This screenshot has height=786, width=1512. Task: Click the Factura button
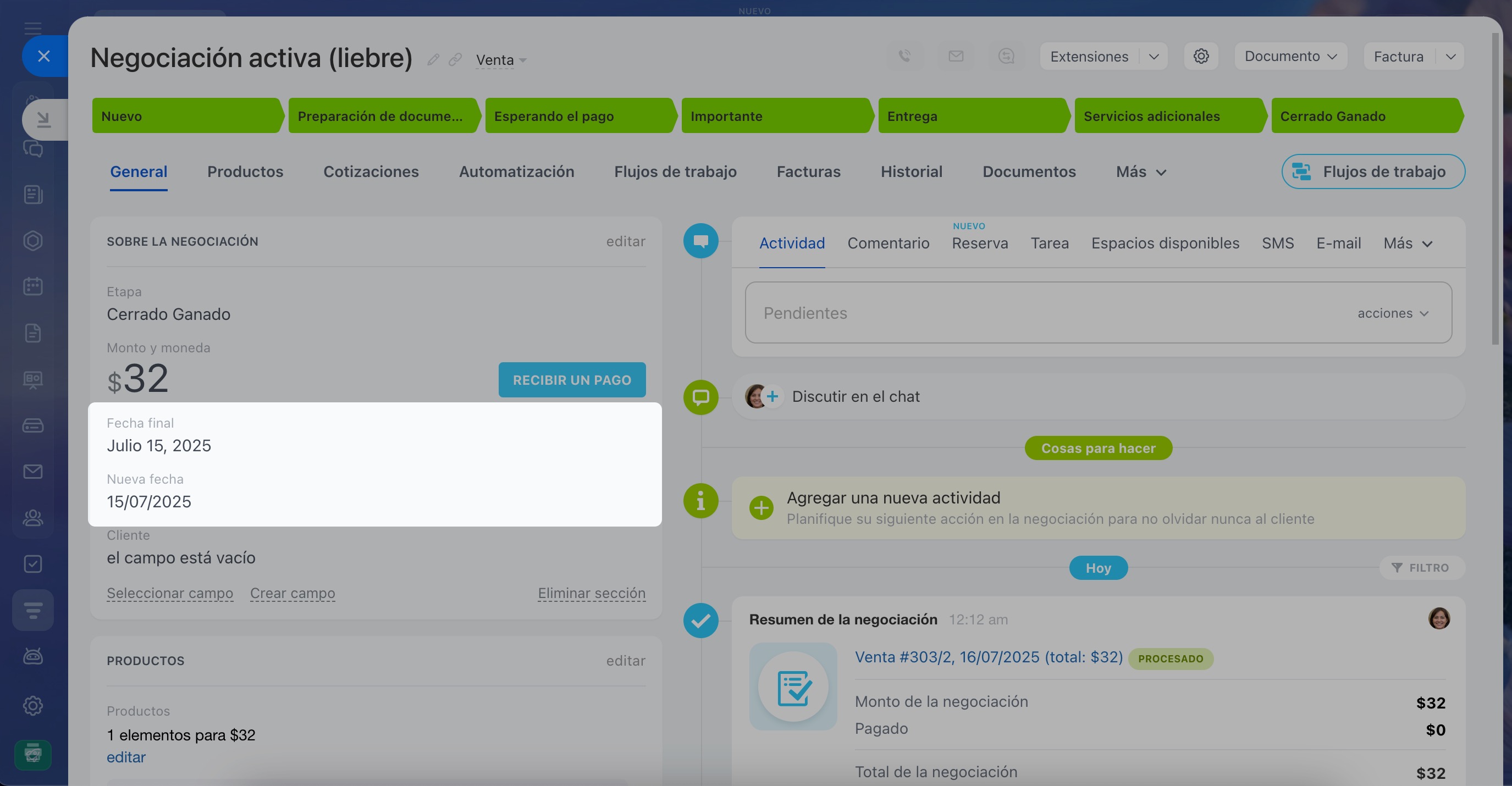[x=1399, y=56]
